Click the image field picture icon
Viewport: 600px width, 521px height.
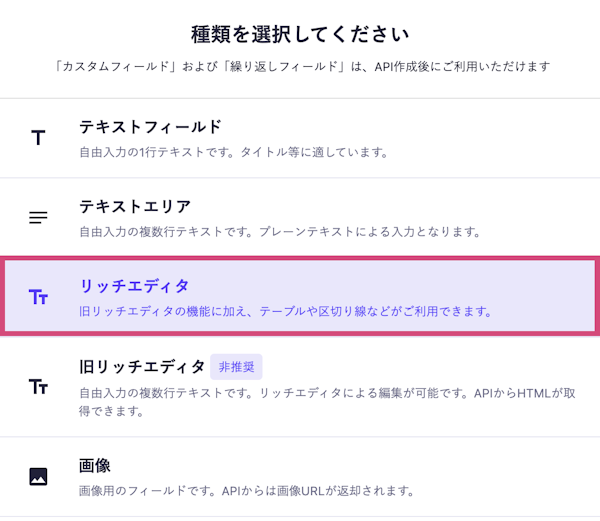pyautogui.click(x=38, y=476)
